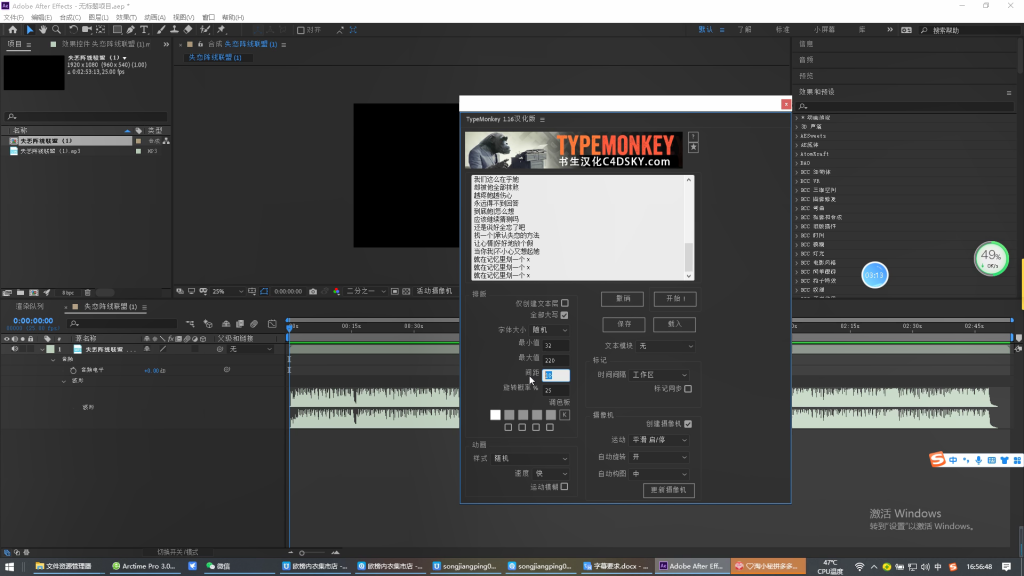This screenshot has width=1024, height=576.
Task: Click the 开始! button in TypeMonkey
Action: click(675, 299)
